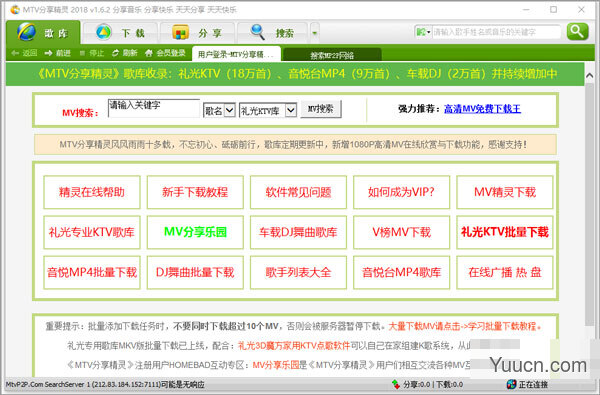Image resolution: width=600 pixels, height=395 pixels.
Task: Stop loading with the 停止 button
Action: click(x=92, y=53)
